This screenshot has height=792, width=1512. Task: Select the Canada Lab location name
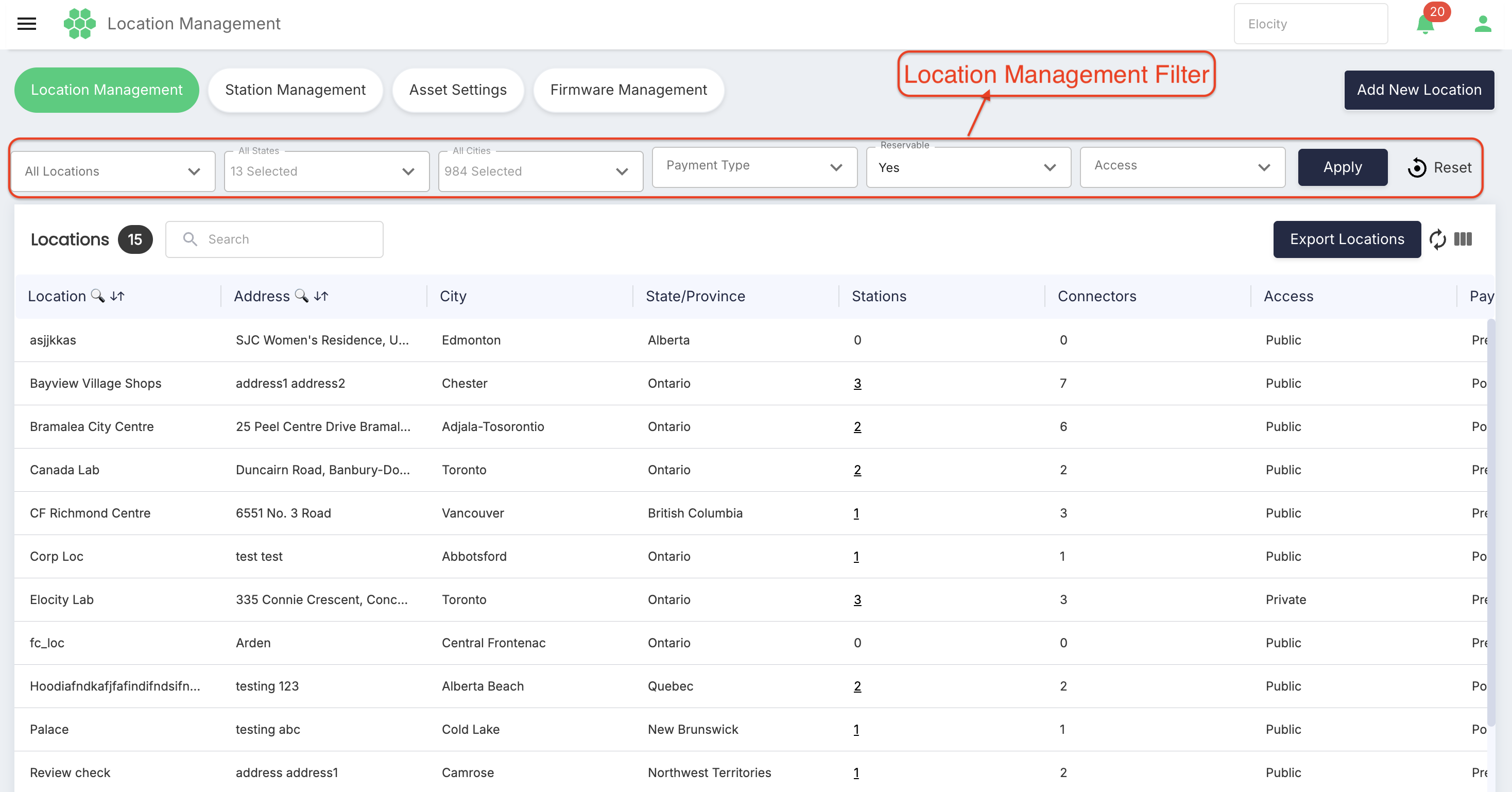[x=64, y=470]
